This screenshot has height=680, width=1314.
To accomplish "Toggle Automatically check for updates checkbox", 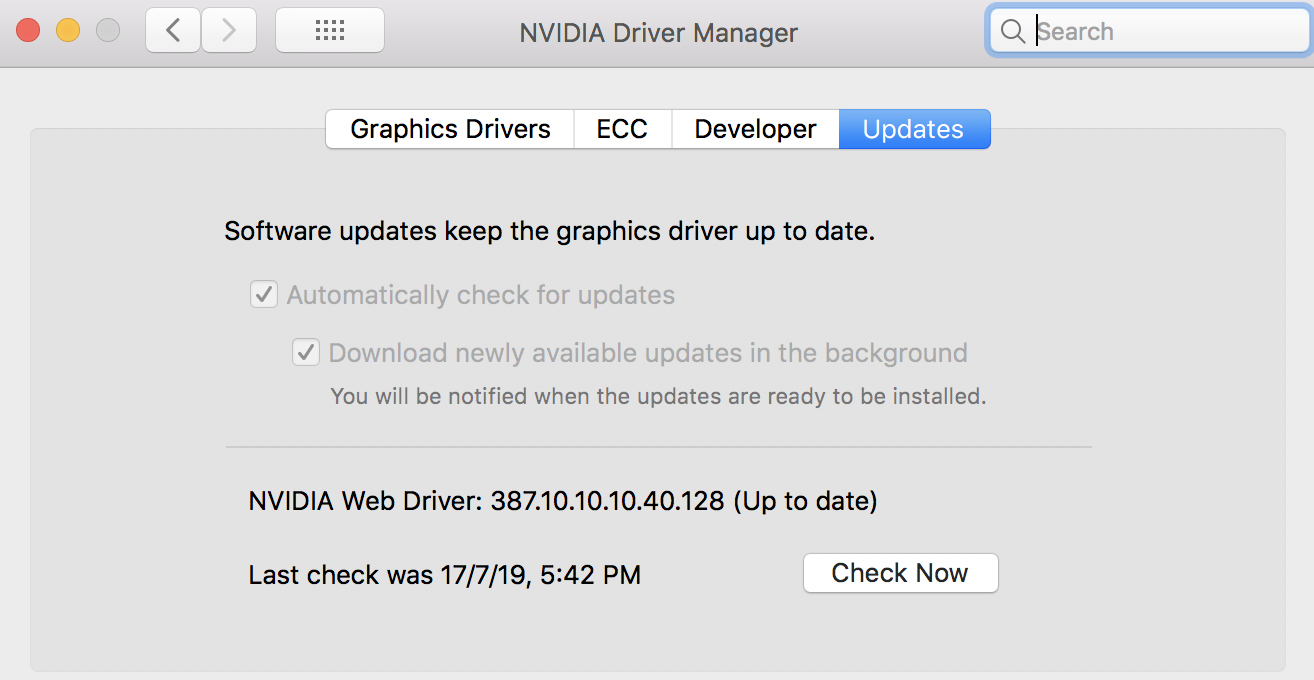I will (264, 295).
